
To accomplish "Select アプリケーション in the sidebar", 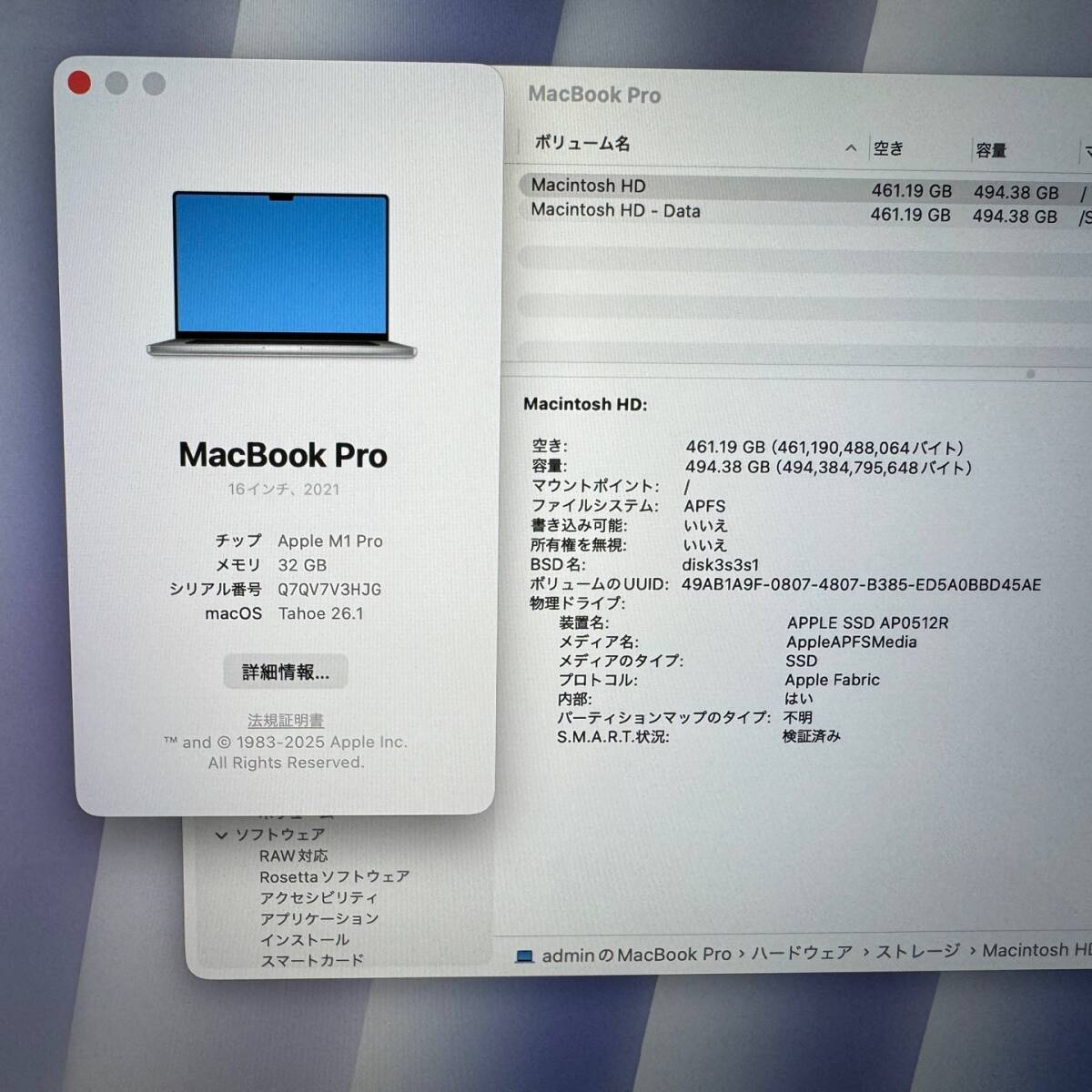I will pyautogui.click(x=318, y=918).
